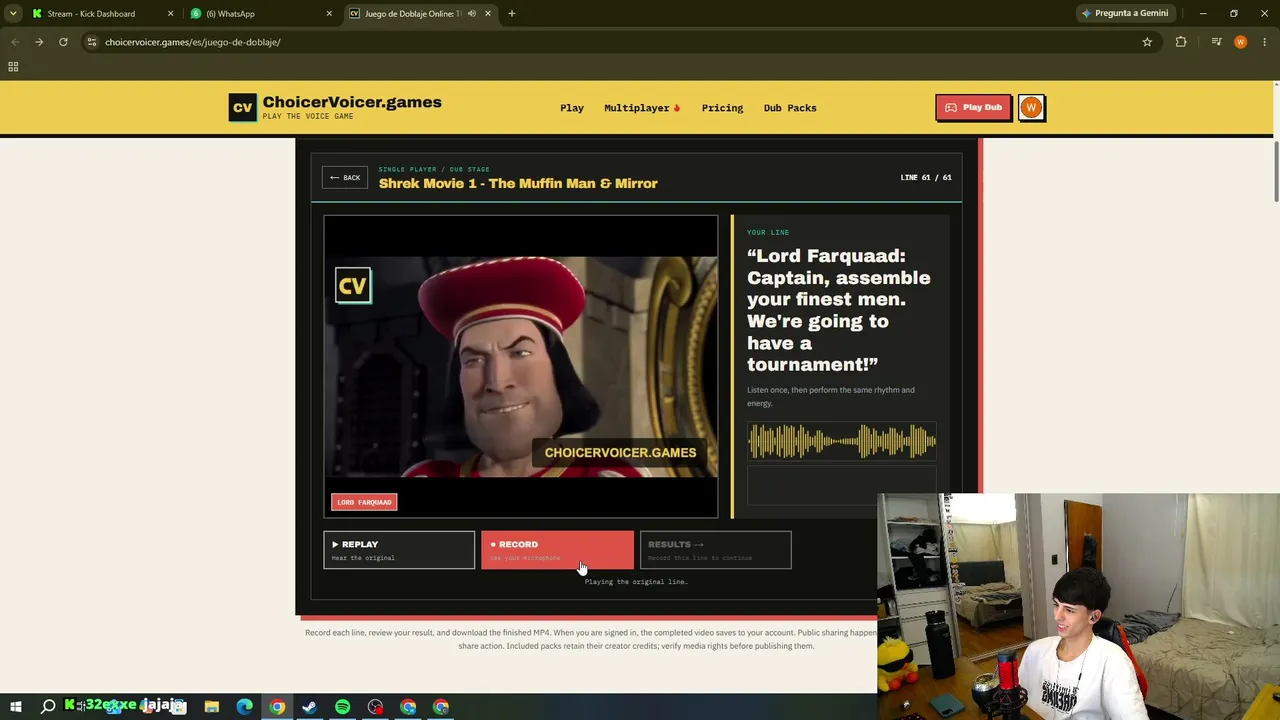Go forward in browser history
This screenshot has width=1280, height=720.
tap(39, 42)
